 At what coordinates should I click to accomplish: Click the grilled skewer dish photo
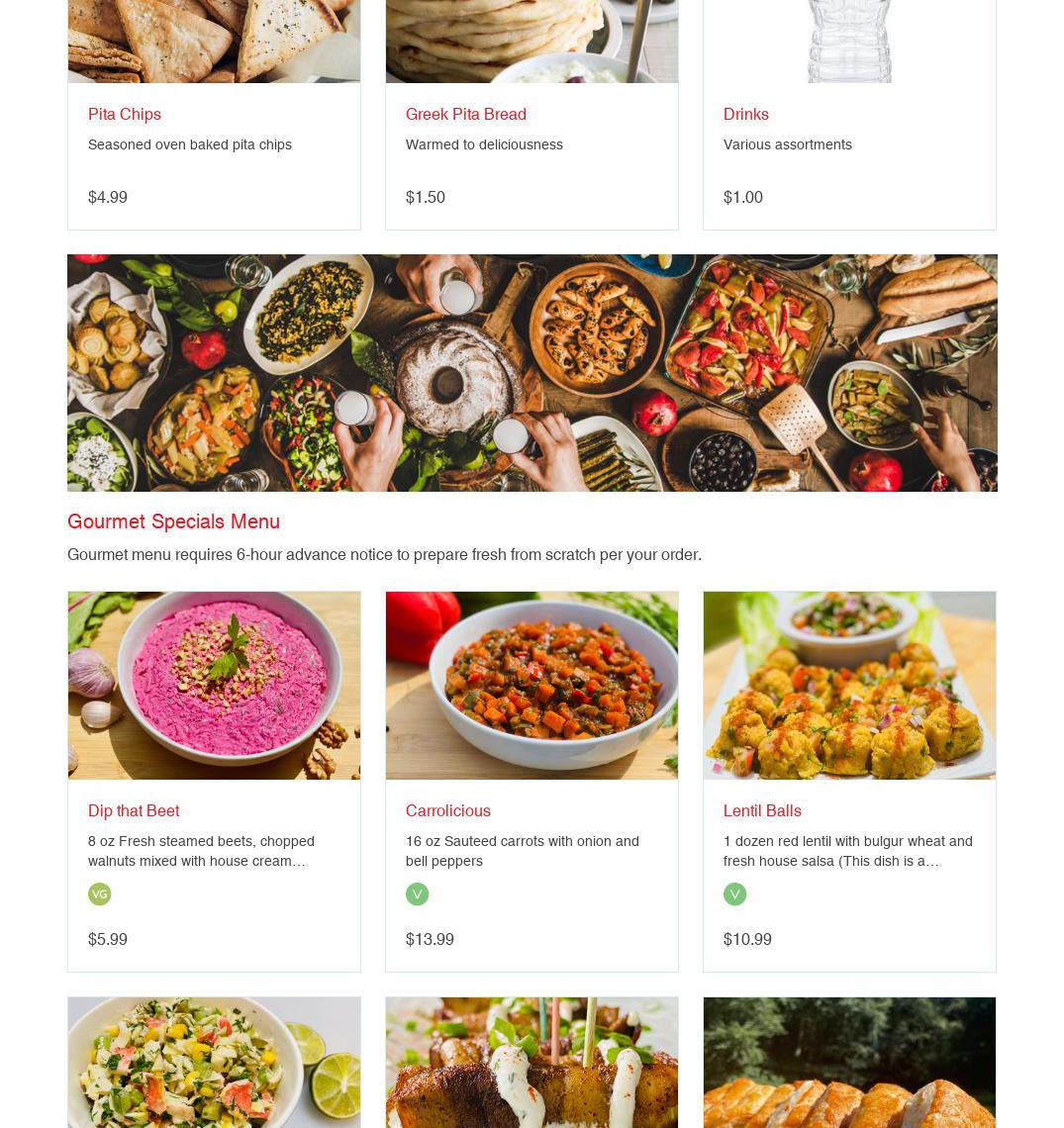click(x=532, y=1063)
